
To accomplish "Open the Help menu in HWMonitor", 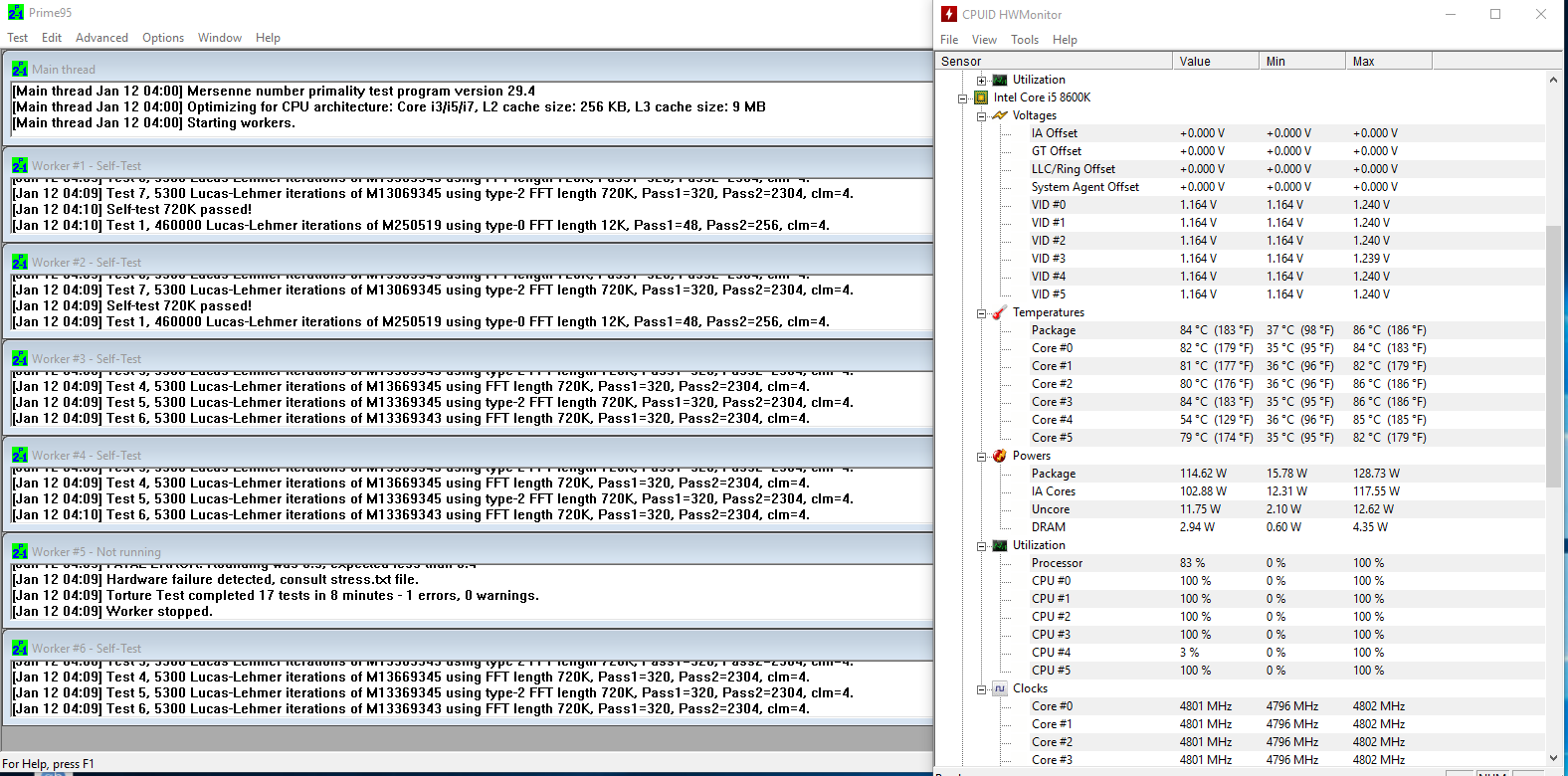I will [x=1065, y=40].
